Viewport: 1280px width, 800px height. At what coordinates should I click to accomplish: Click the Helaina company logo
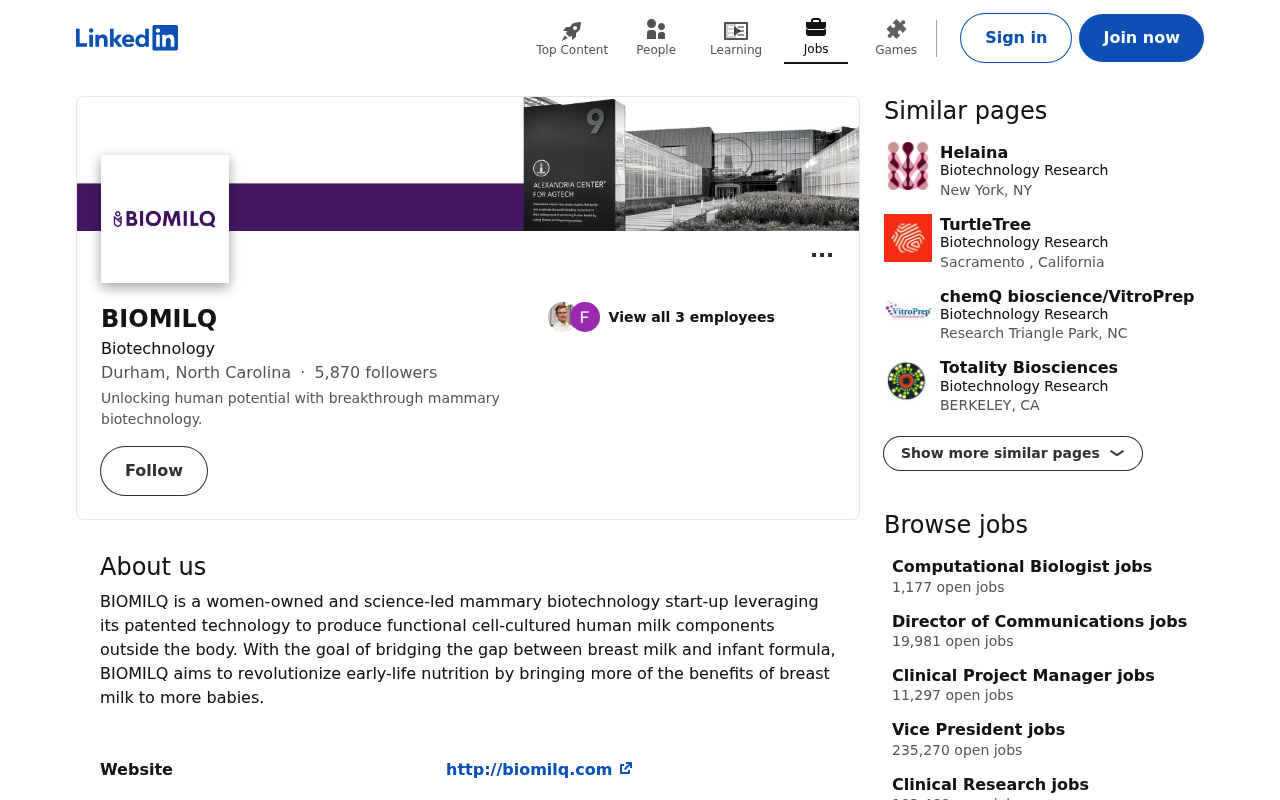(x=908, y=166)
